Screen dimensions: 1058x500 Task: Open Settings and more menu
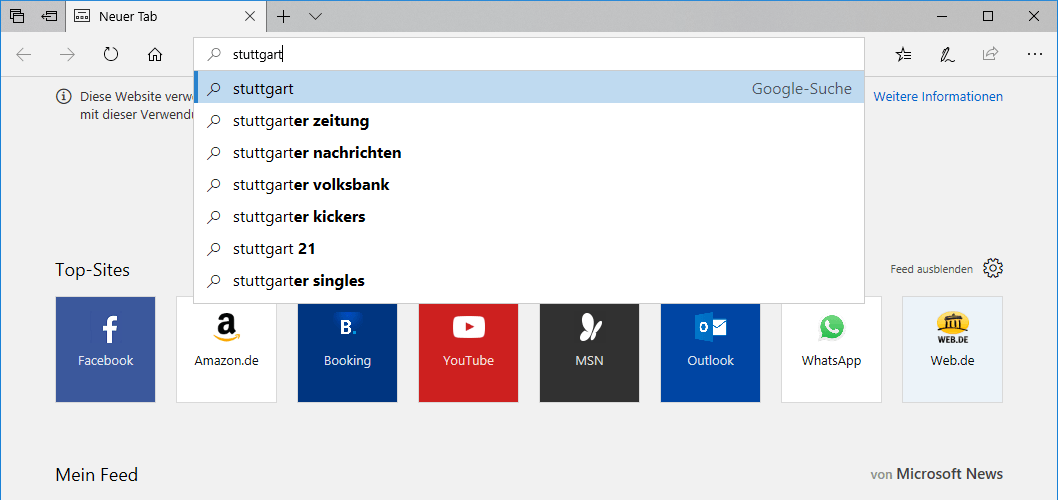point(1034,55)
